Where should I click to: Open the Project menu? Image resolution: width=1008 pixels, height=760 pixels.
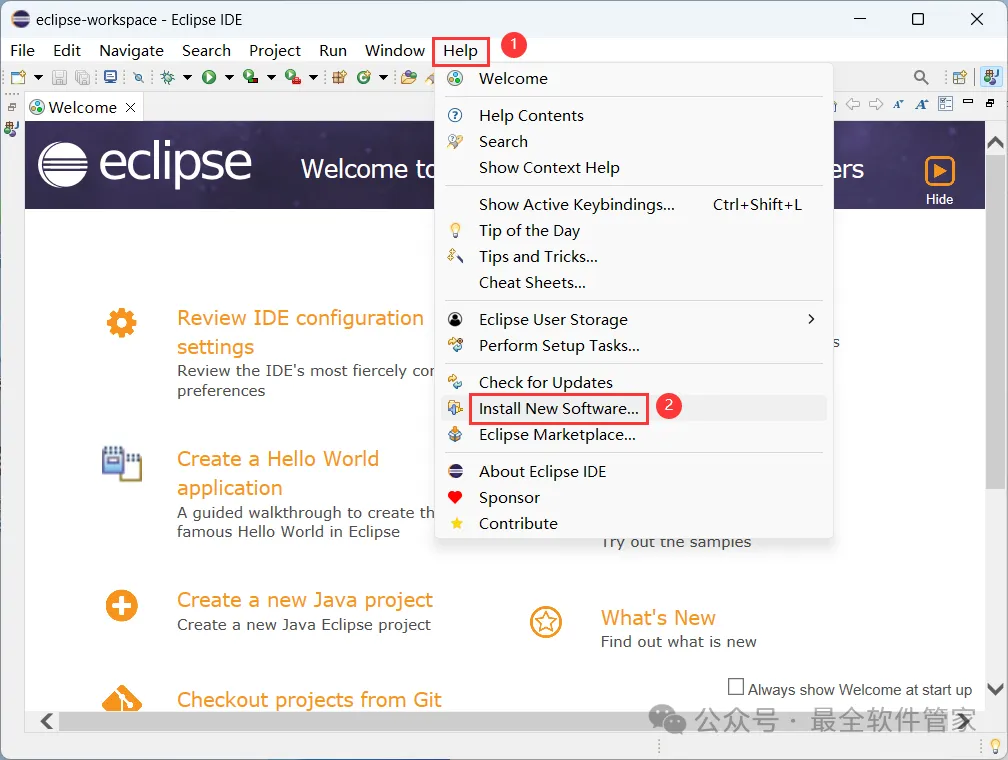(274, 50)
